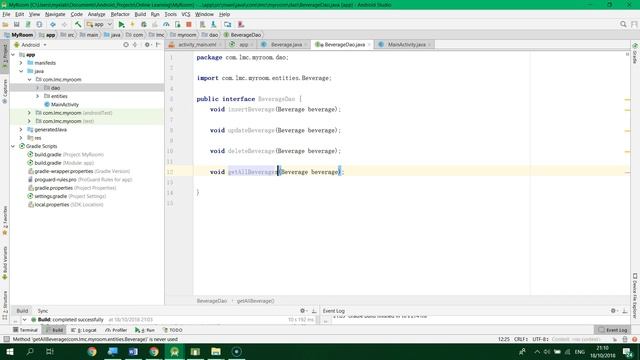This screenshot has width=640, height=360.
Task: Open the Profiler tool window
Action: tap(116, 330)
